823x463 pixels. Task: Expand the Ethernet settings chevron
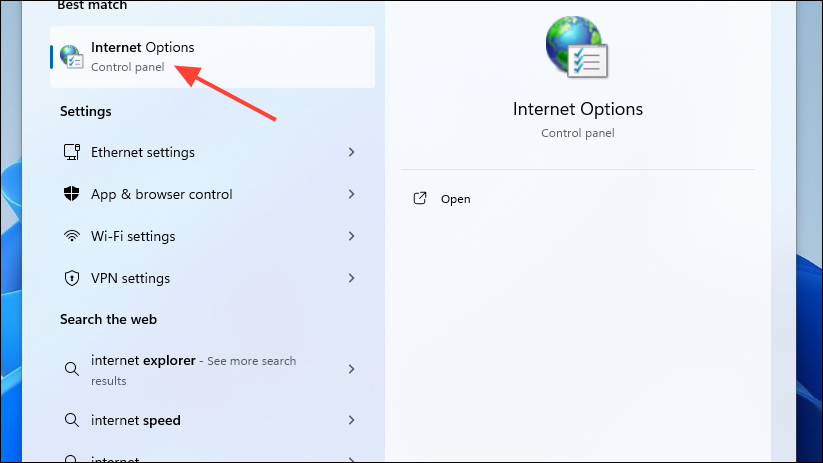(351, 152)
